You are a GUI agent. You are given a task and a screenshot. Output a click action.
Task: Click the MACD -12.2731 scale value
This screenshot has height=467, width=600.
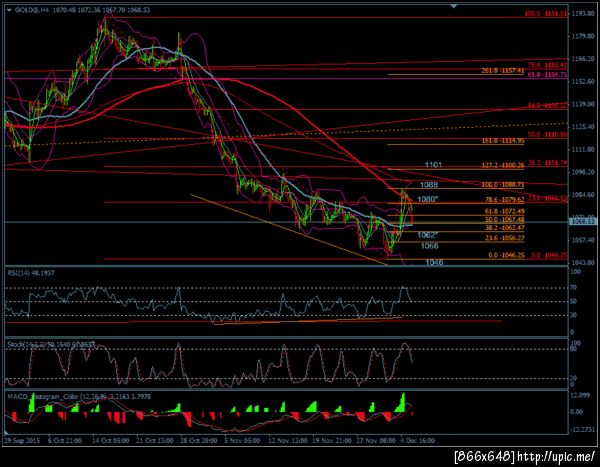[582, 430]
